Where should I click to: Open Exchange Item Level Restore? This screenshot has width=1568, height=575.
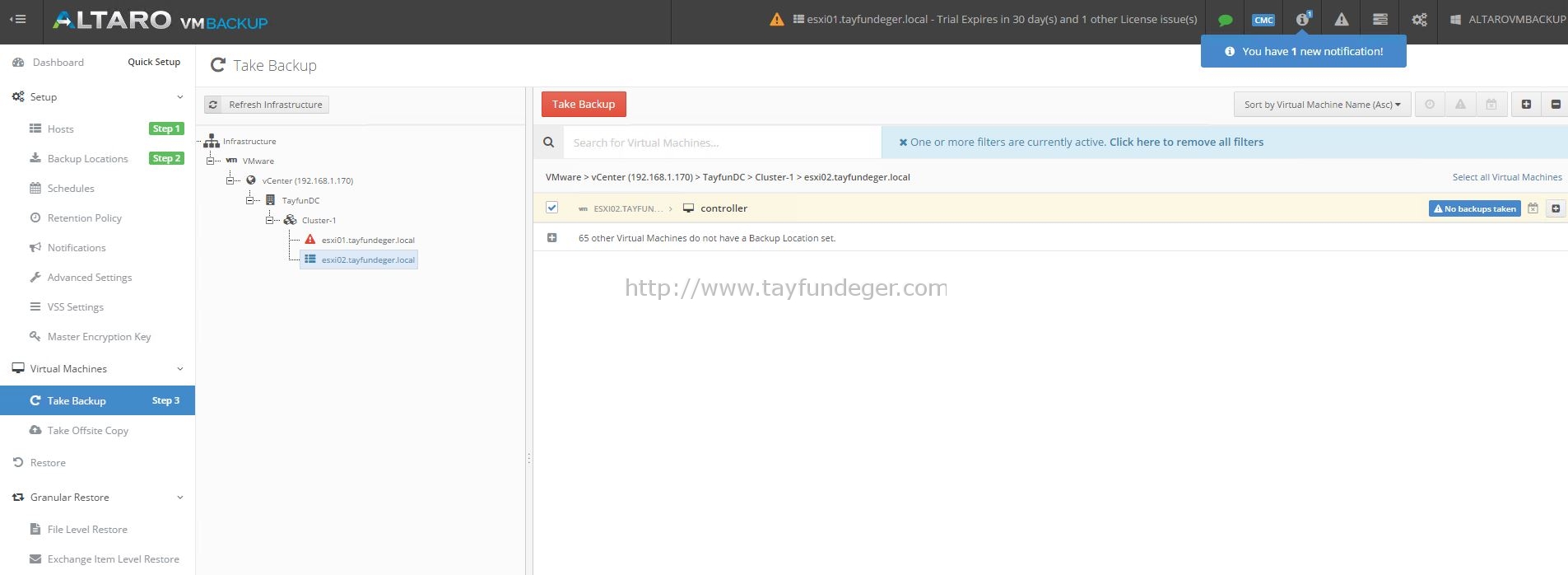click(113, 559)
